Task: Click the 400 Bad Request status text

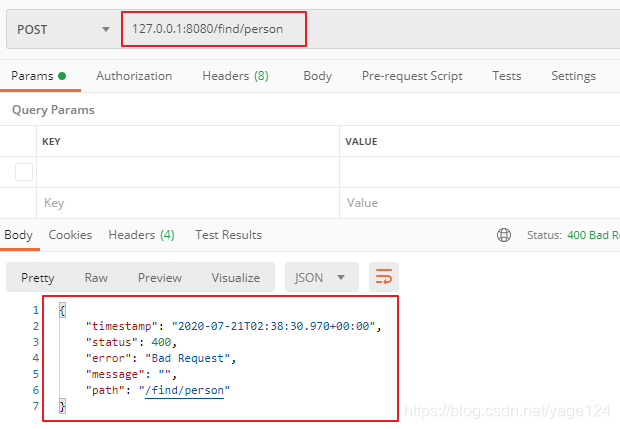Action: (593, 235)
